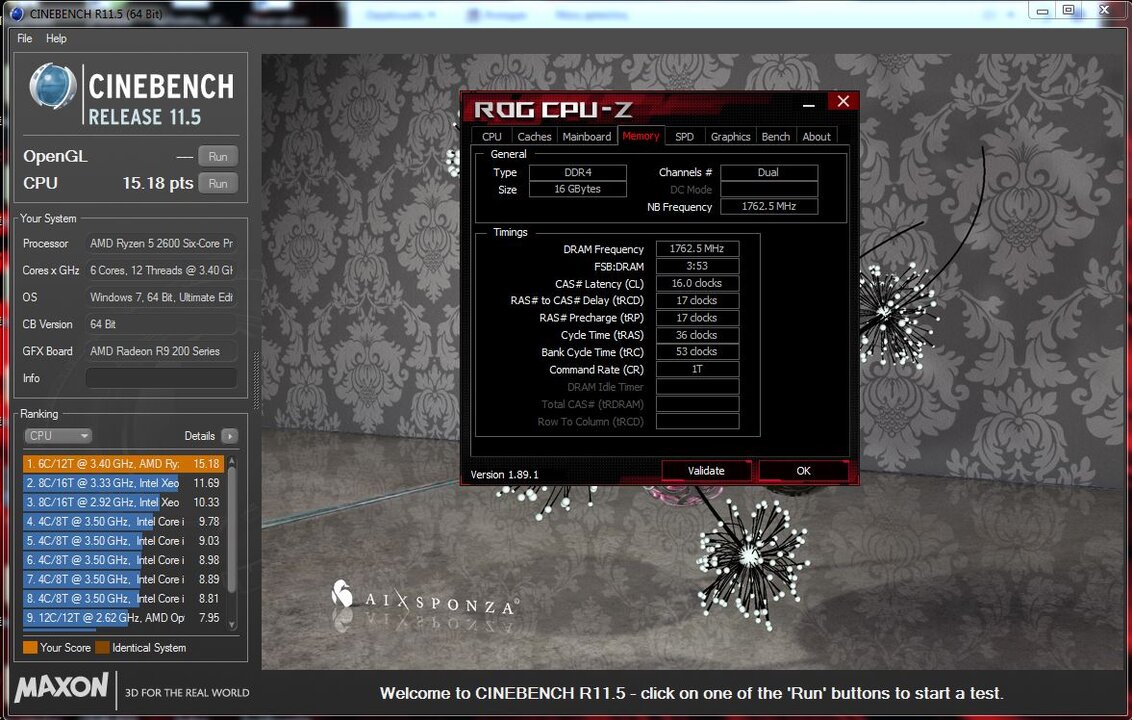The image size is (1132, 720).
Task: Select ranking row 3 with score 10.33
Action: coord(123,502)
